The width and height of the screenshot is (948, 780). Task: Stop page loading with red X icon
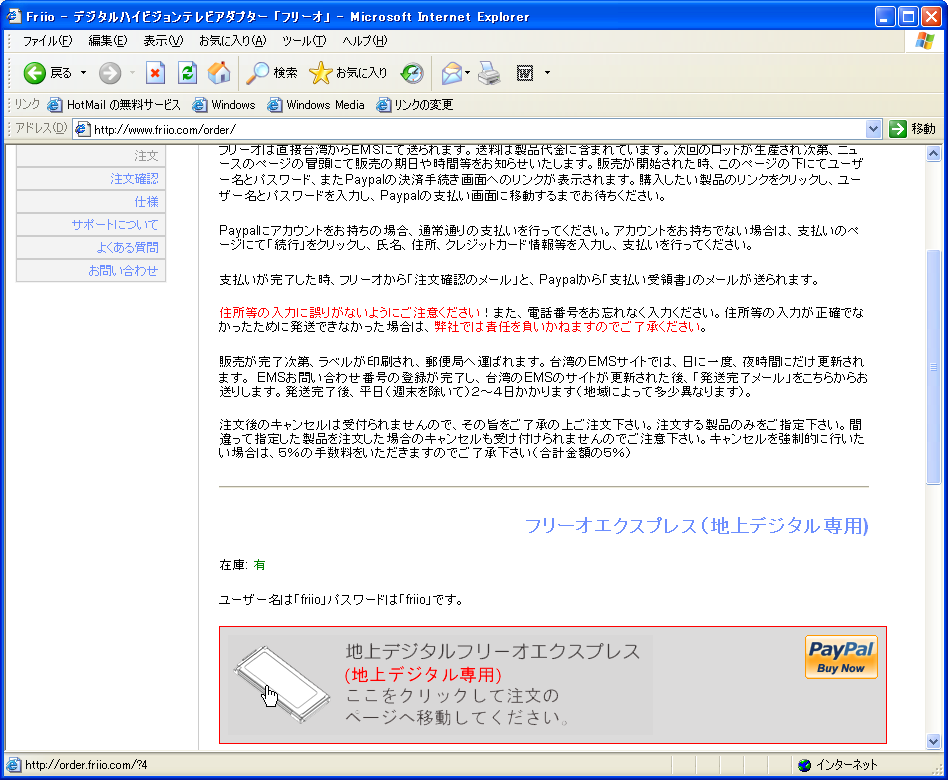click(x=155, y=73)
